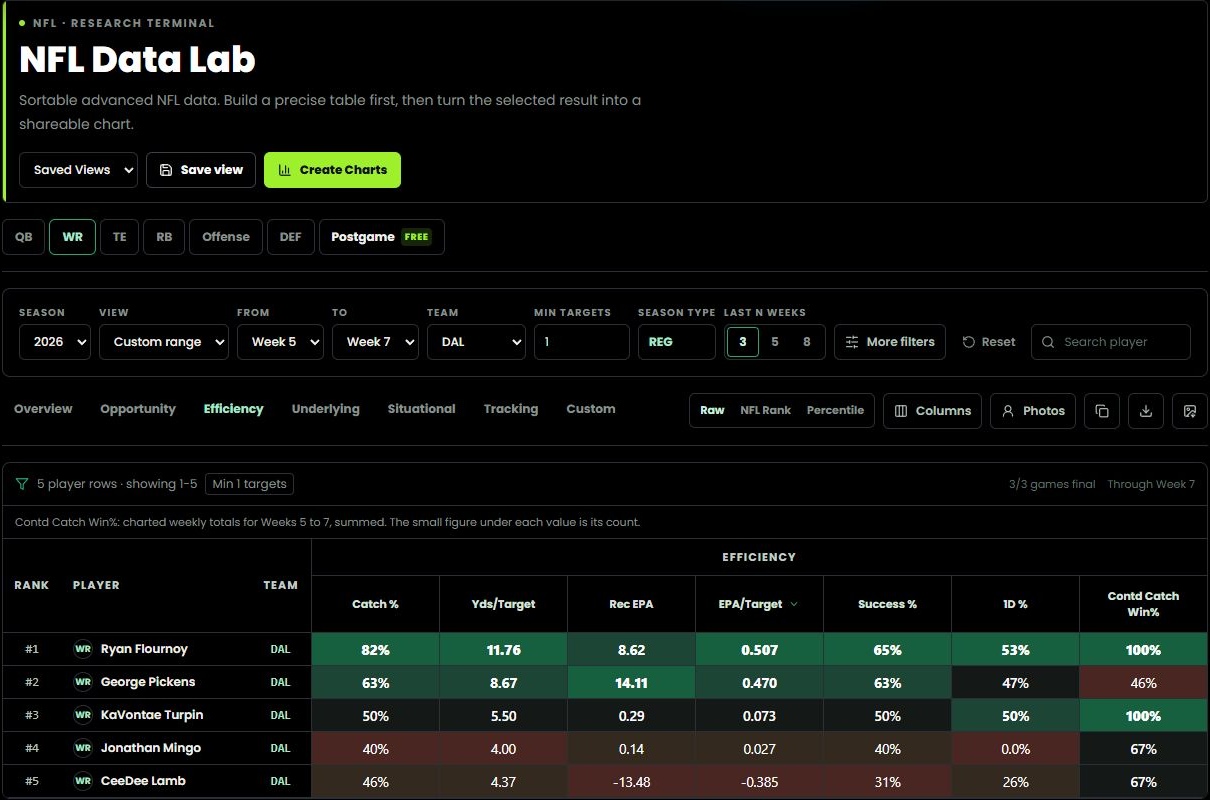Click WR badge beside George Pickens
Screen dimensions: 1210x800
[x=82, y=682]
